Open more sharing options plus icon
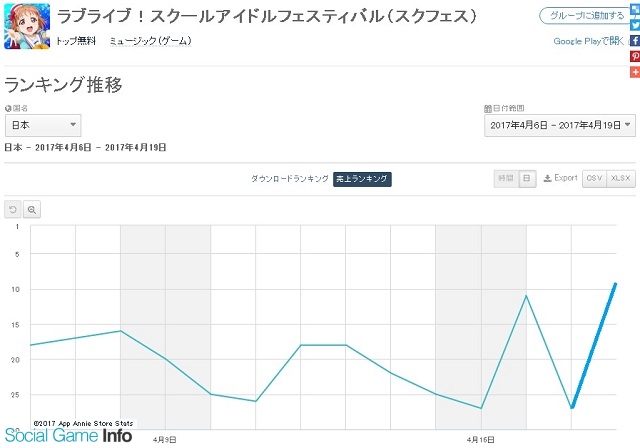 coord(634,73)
